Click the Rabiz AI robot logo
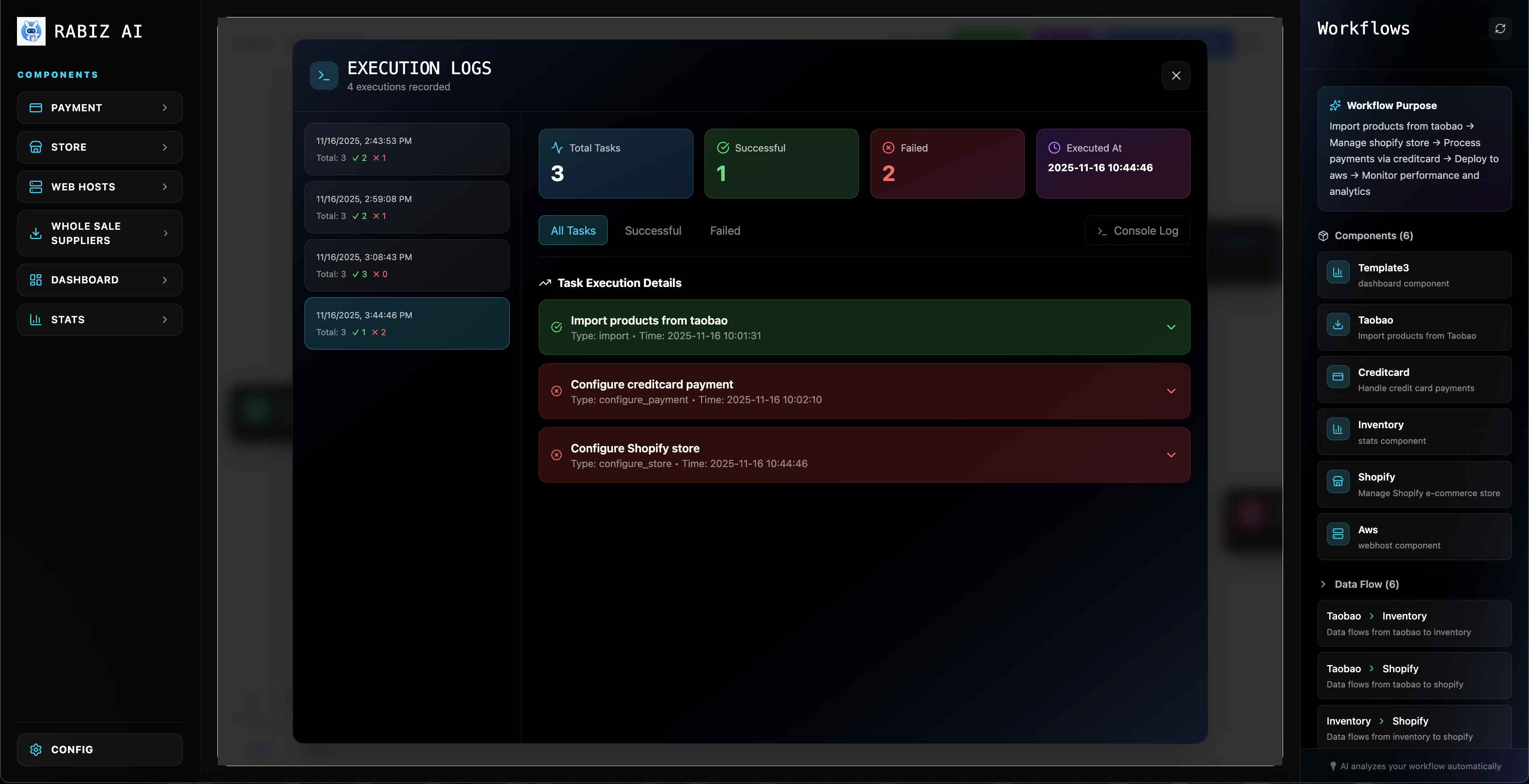The image size is (1529, 784). point(31,31)
